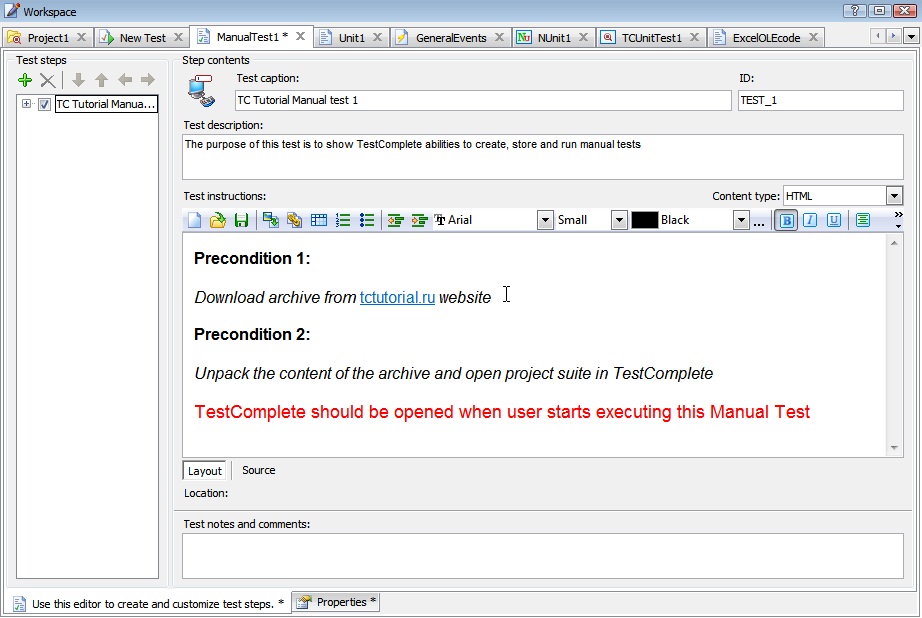Close the Project1 tab
This screenshot has width=922, height=618.
tap(82, 37)
